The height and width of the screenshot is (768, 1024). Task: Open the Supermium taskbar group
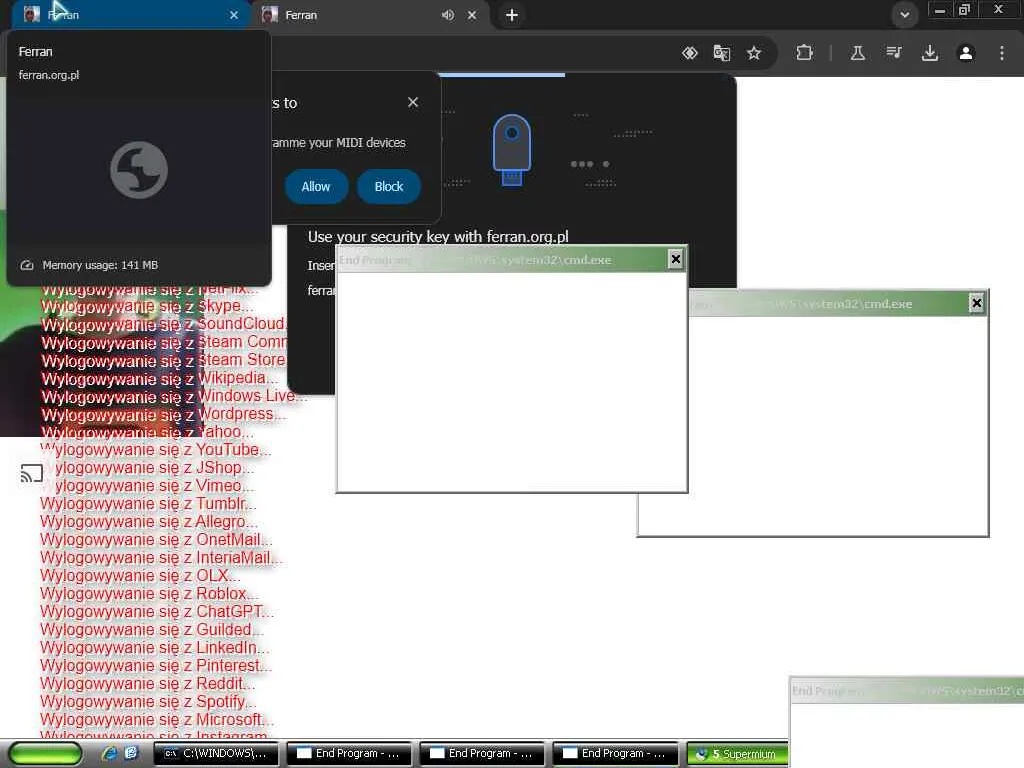point(737,754)
